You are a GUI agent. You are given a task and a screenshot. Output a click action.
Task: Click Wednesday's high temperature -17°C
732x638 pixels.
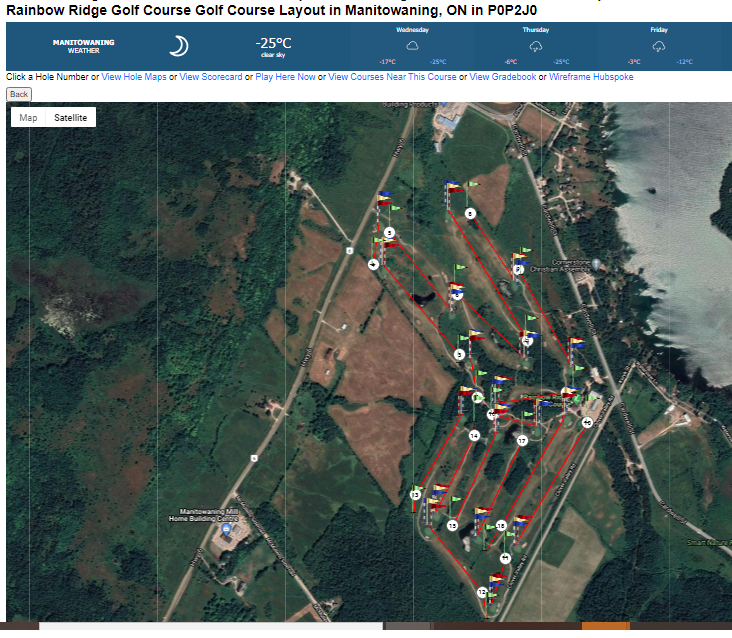point(387,62)
